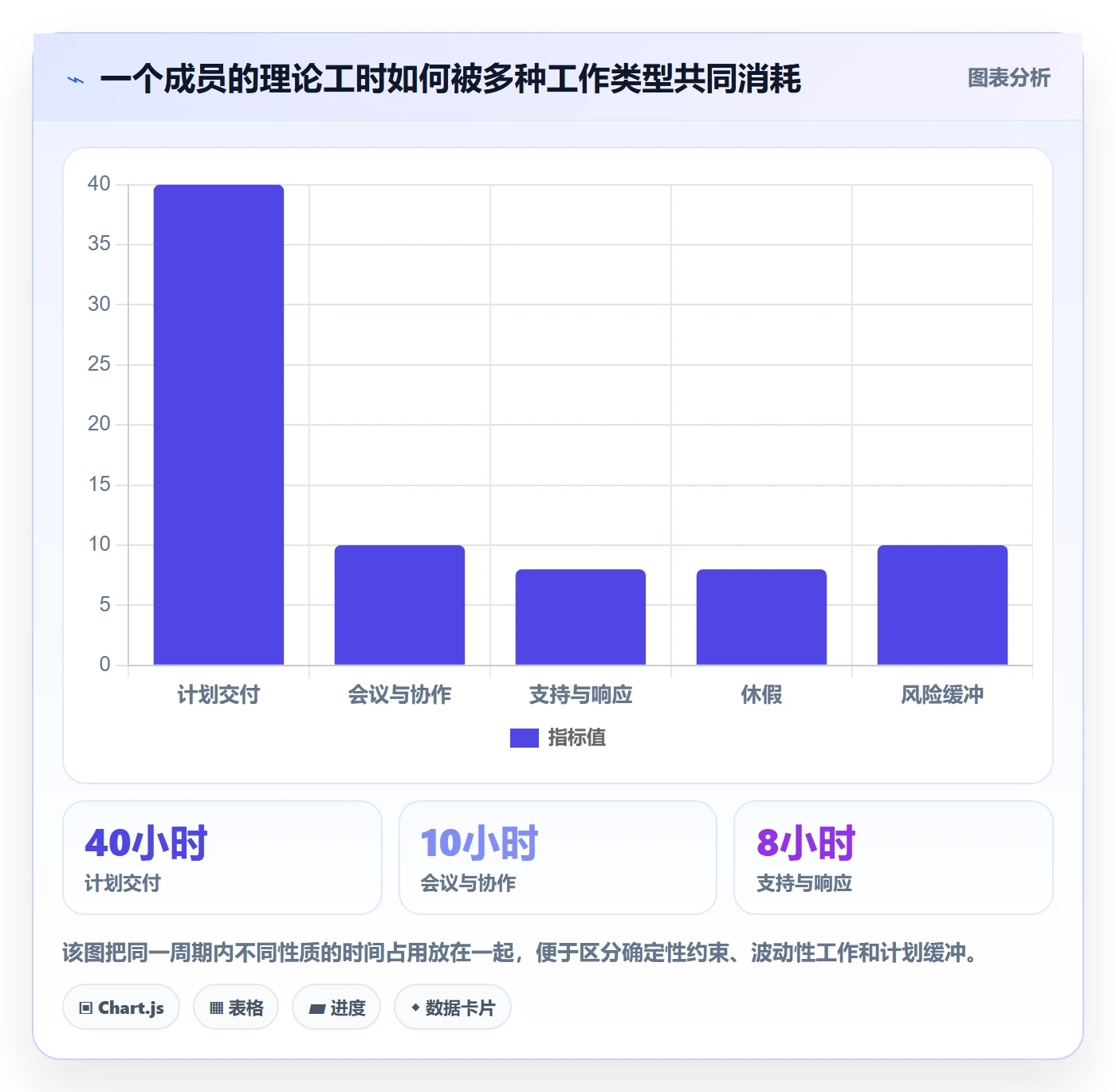Click the y-axis value 25
The height and width of the screenshot is (1092, 1116).
[x=99, y=364]
